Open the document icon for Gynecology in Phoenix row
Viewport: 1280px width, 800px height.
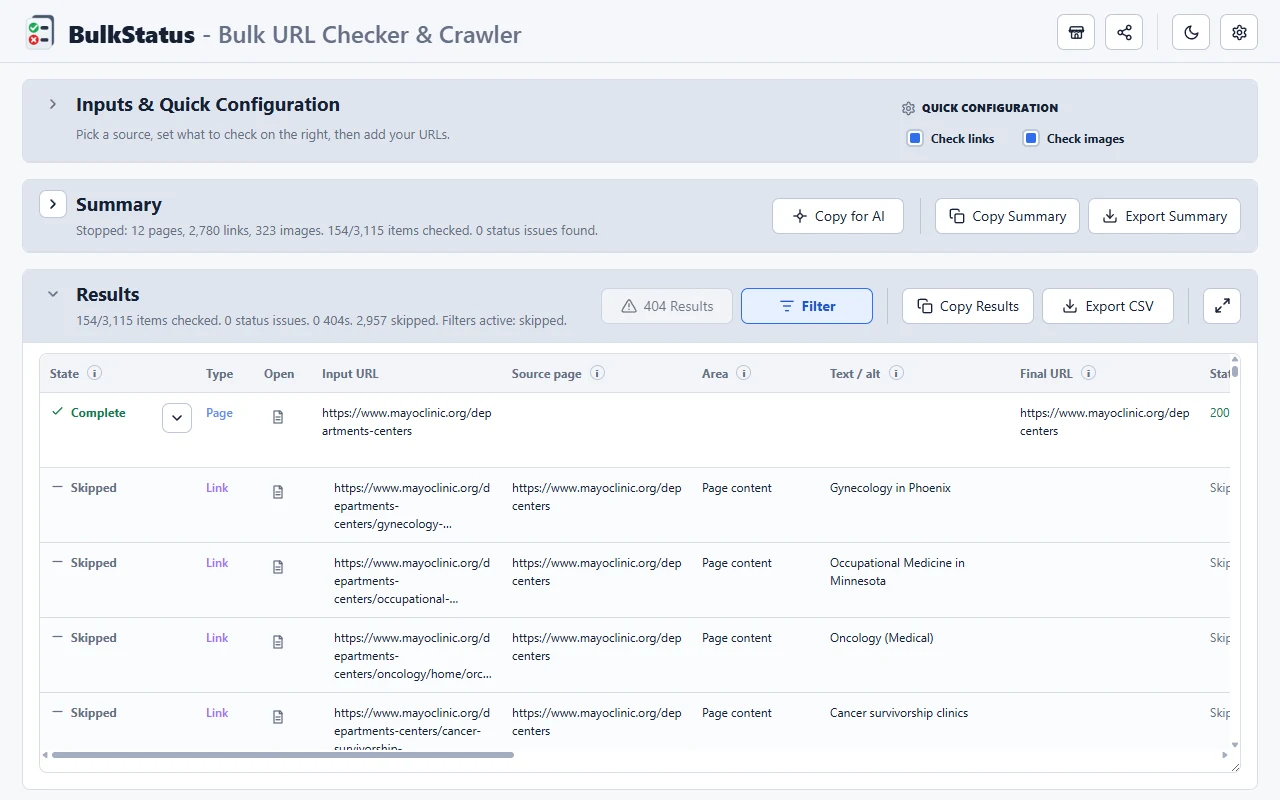coord(278,492)
